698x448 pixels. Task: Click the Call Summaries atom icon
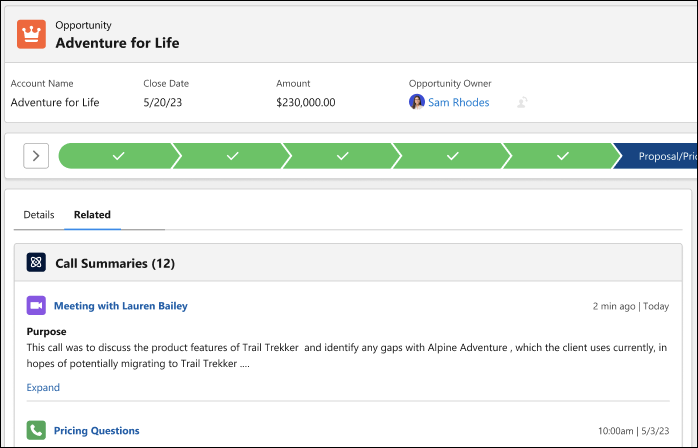[36, 262]
